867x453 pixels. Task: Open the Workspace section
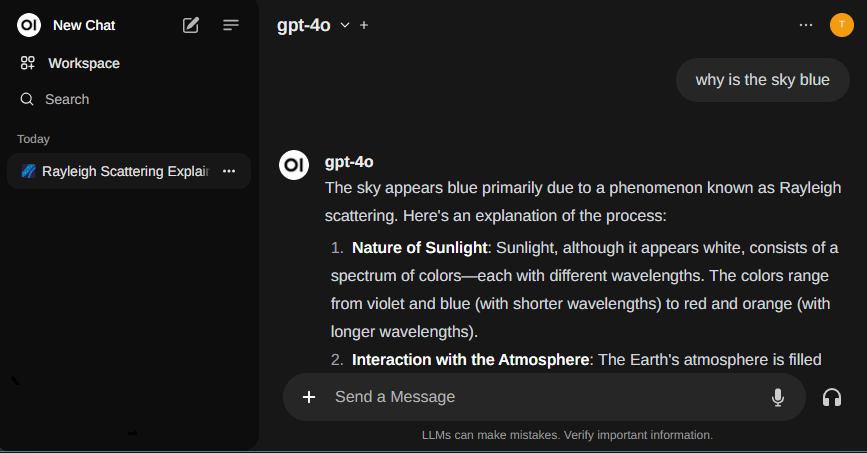[70, 63]
